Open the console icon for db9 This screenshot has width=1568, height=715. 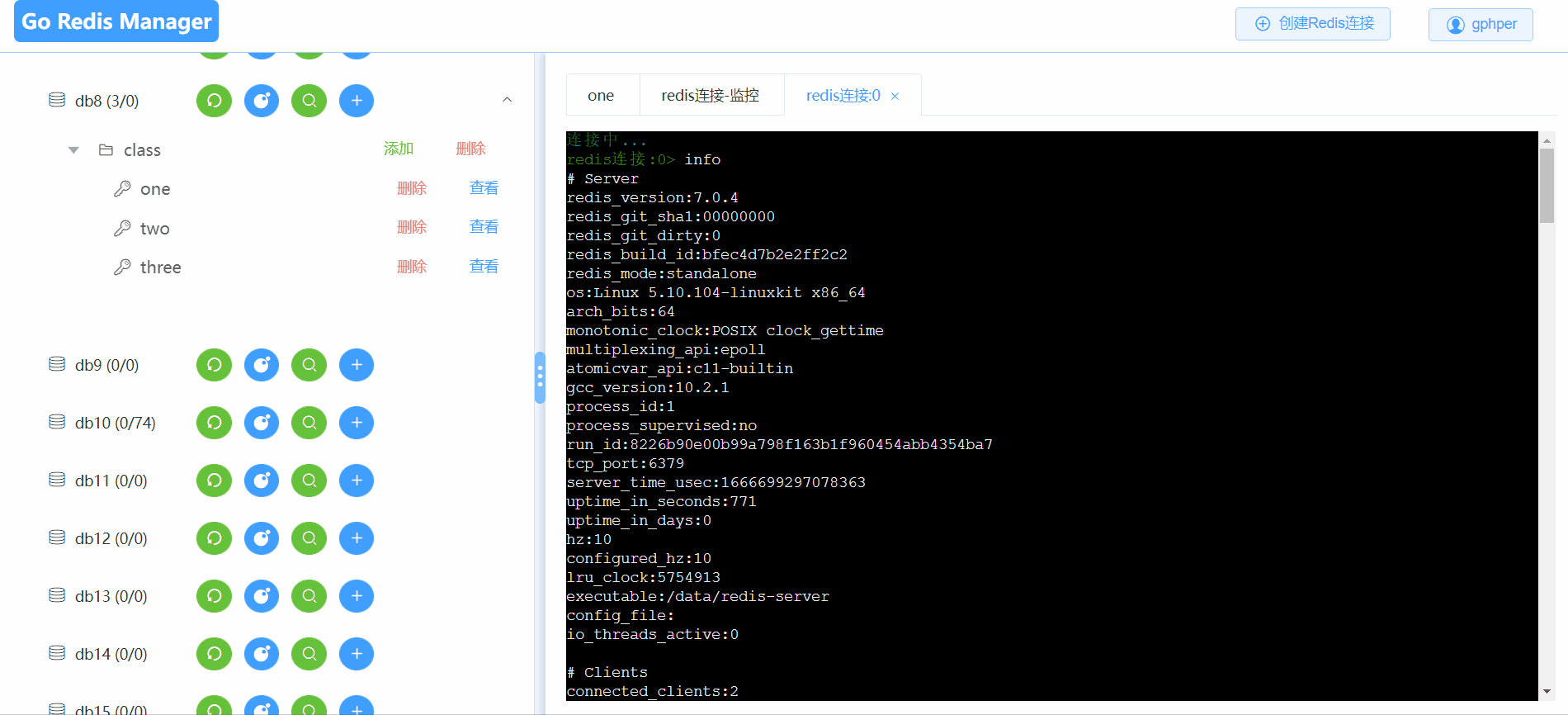[x=262, y=365]
